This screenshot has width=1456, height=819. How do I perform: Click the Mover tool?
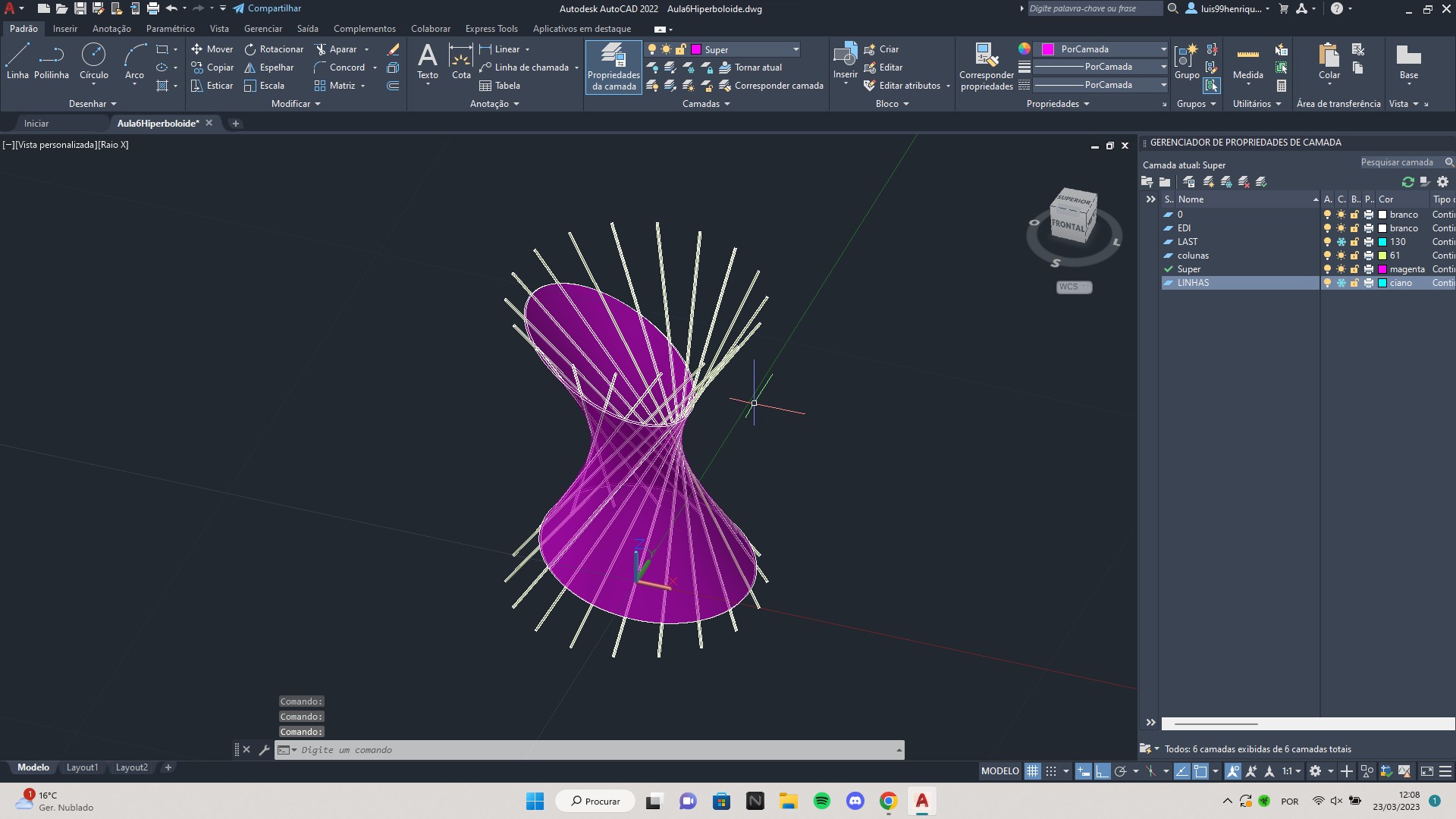[212, 49]
